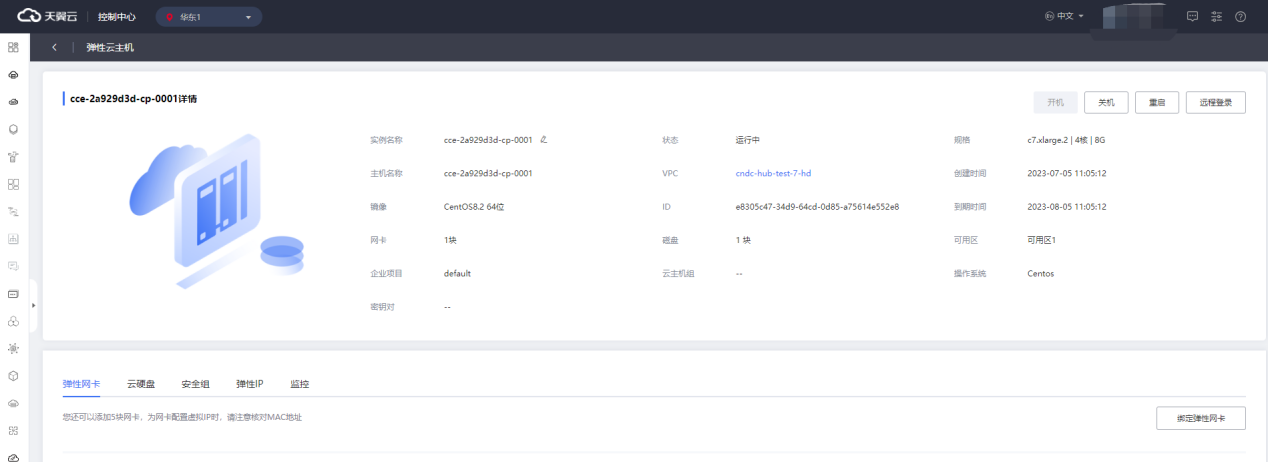
Task: Open the dashboard grid icon atop sidebar
Action: (14, 47)
